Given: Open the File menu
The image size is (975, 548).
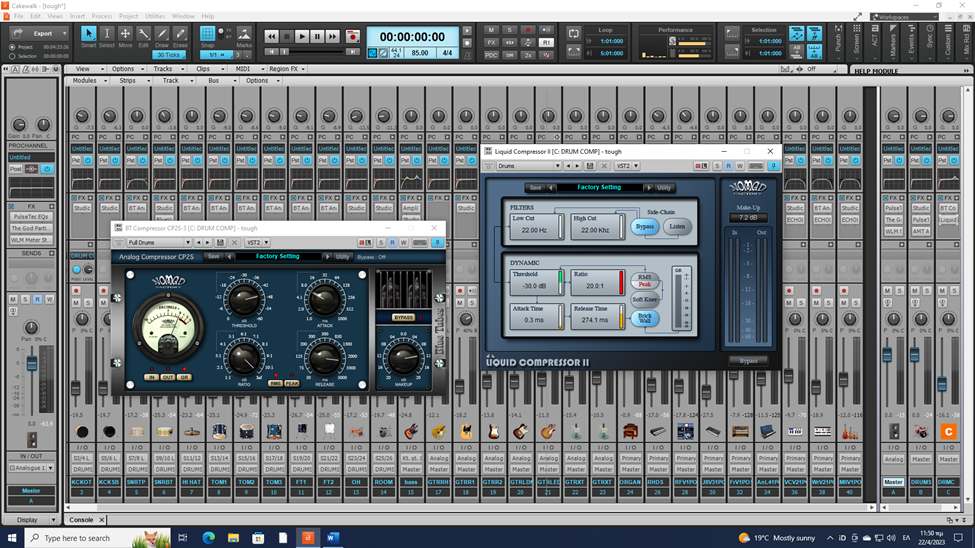Looking at the screenshot, I should [19, 16].
